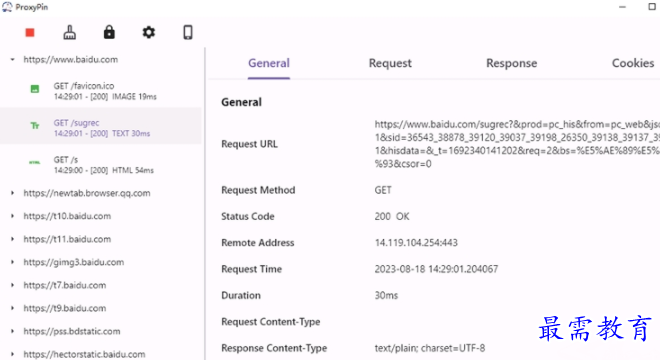660x360 pixels.
Task: Stop capturing with the red stop button
Action: [x=30, y=32]
